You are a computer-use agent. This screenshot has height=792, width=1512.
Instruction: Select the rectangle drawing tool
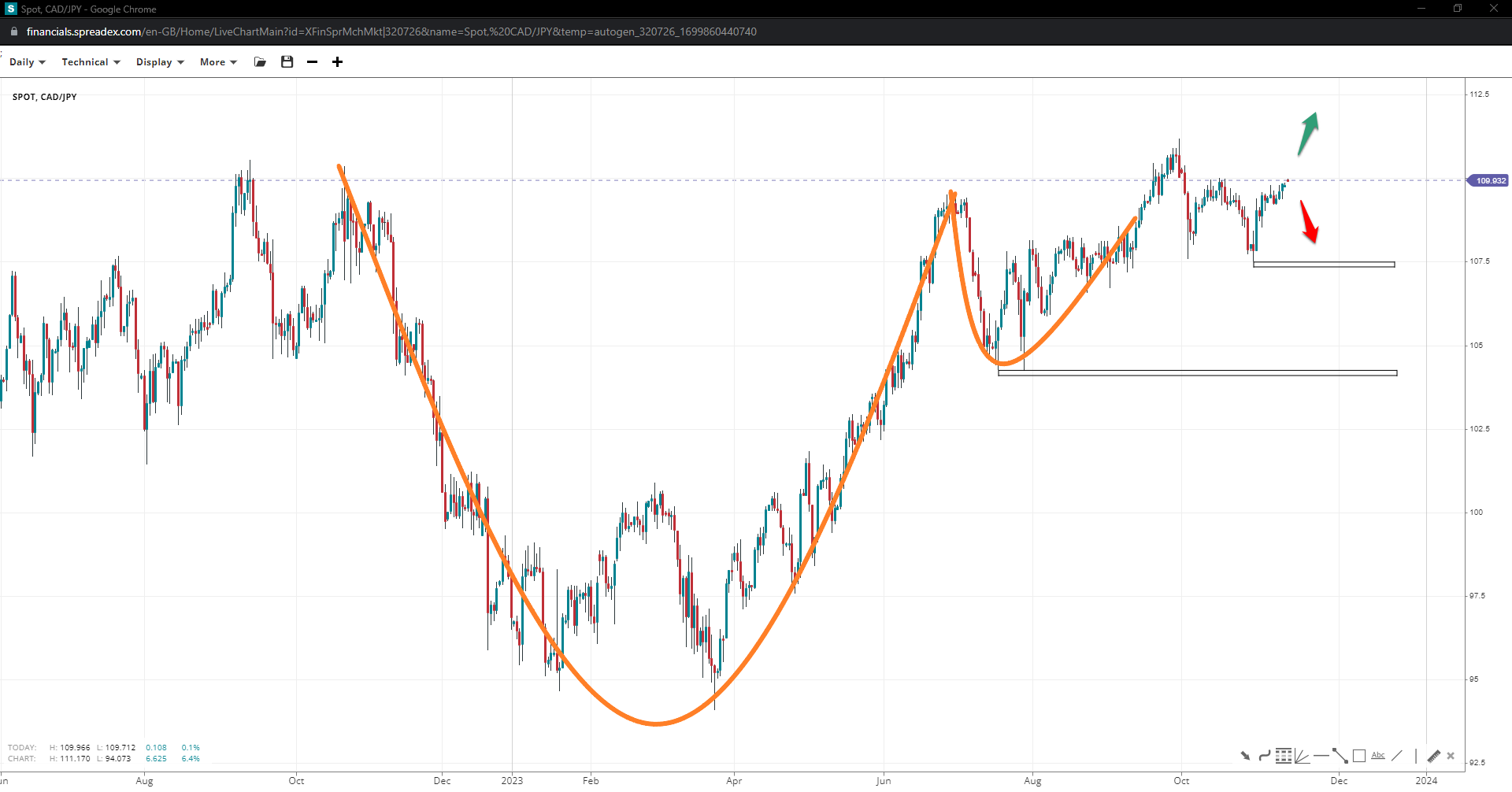point(1359,756)
